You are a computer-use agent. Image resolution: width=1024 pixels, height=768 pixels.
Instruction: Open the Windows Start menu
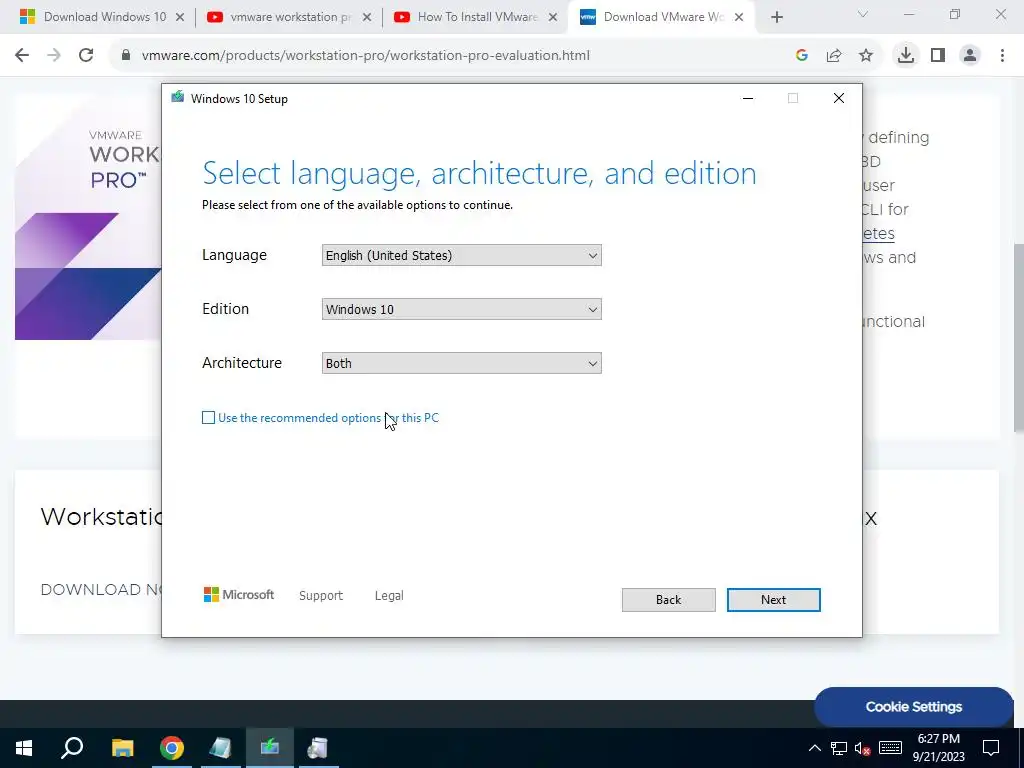[24, 748]
